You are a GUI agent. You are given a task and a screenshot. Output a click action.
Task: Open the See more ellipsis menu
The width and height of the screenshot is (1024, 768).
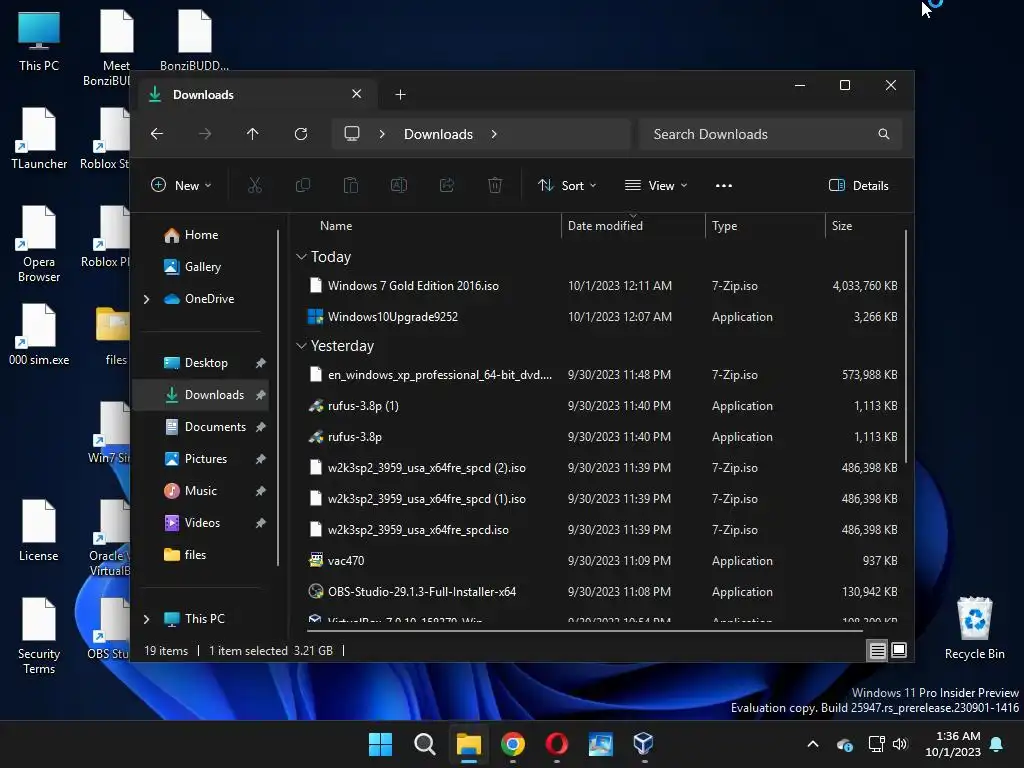pos(724,185)
